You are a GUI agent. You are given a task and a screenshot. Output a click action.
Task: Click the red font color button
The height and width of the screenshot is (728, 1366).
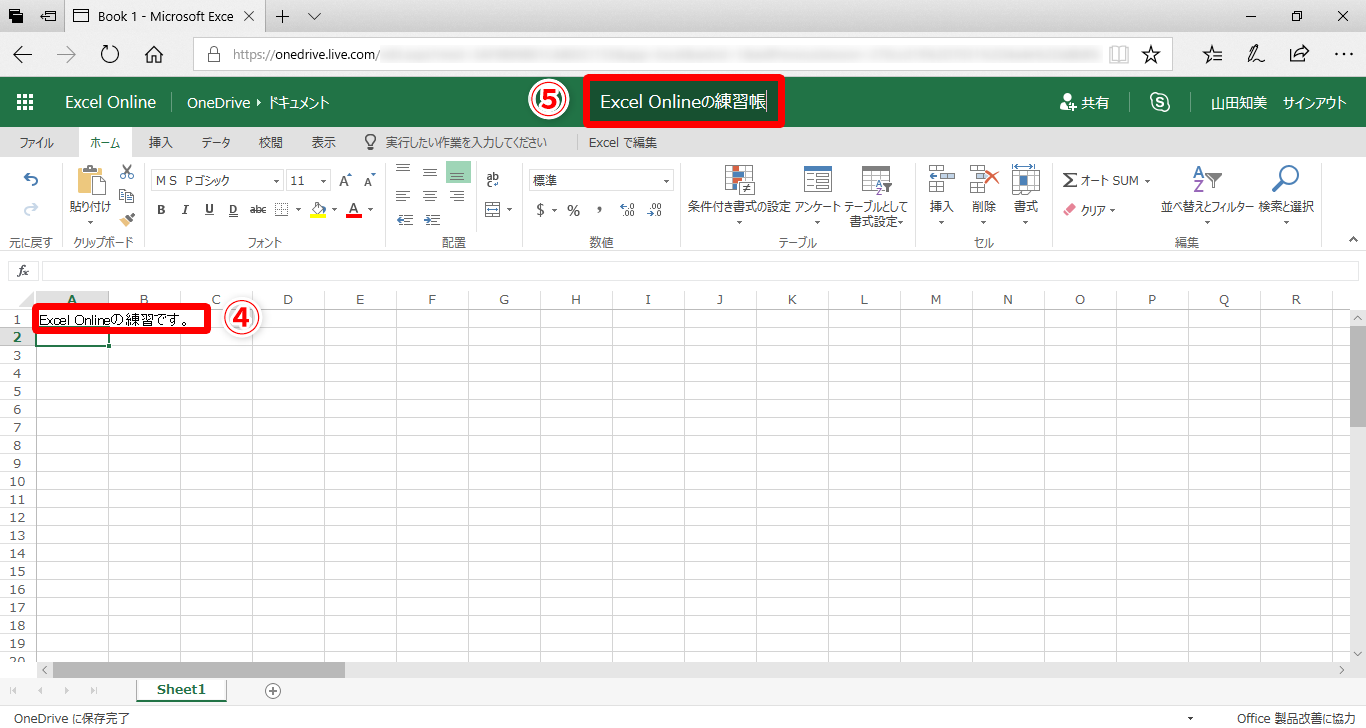[353, 210]
